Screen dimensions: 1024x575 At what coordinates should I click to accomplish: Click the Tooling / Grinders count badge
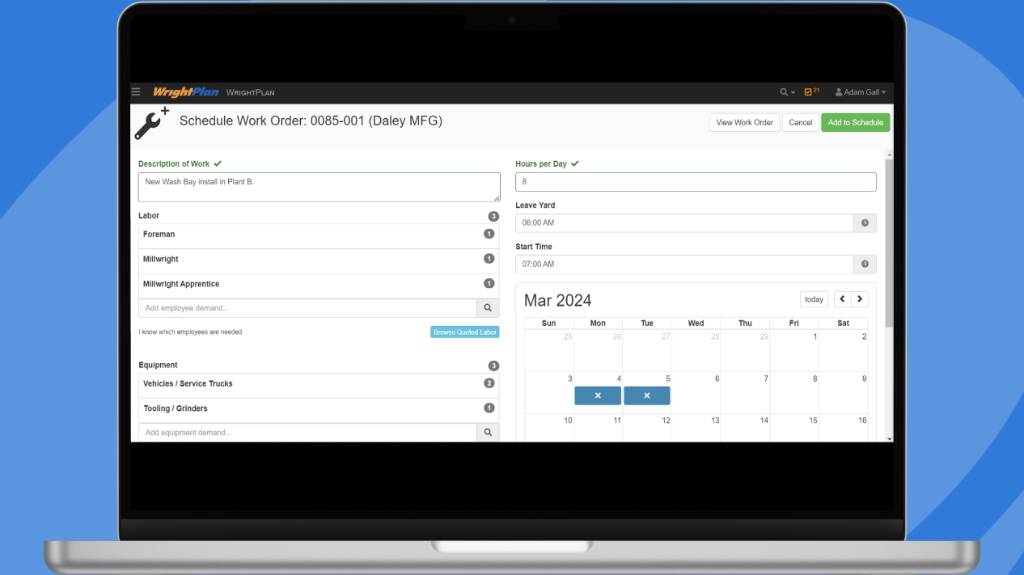488,408
